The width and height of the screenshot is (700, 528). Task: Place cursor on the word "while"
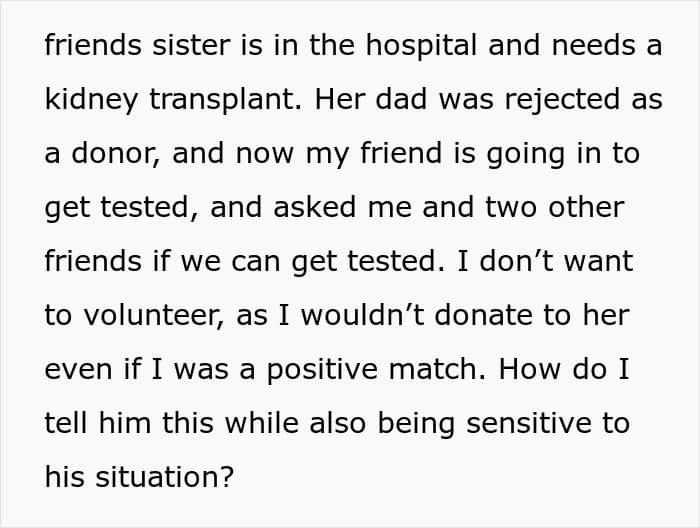pyautogui.click(x=262, y=423)
